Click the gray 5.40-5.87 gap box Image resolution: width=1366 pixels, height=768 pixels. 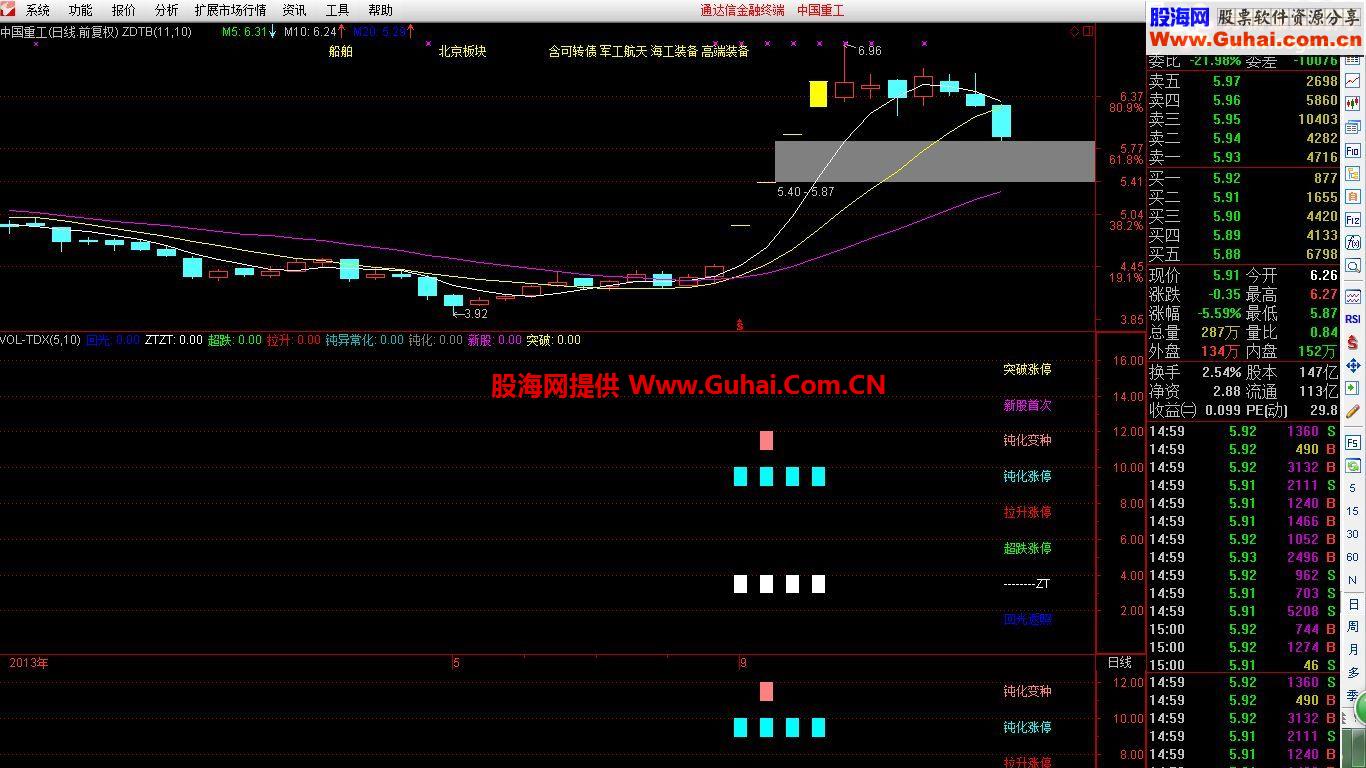[x=935, y=161]
